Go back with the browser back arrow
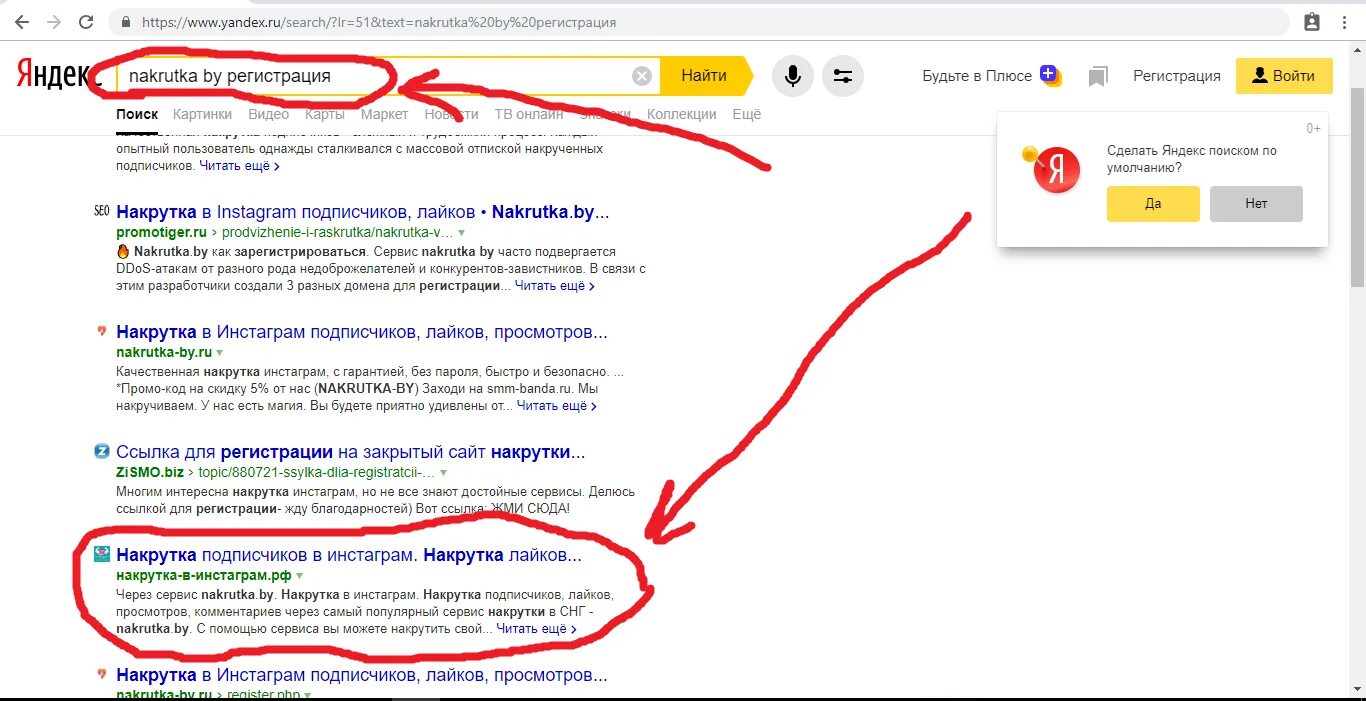The height and width of the screenshot is (701, 1366). (x=22, y=21)
